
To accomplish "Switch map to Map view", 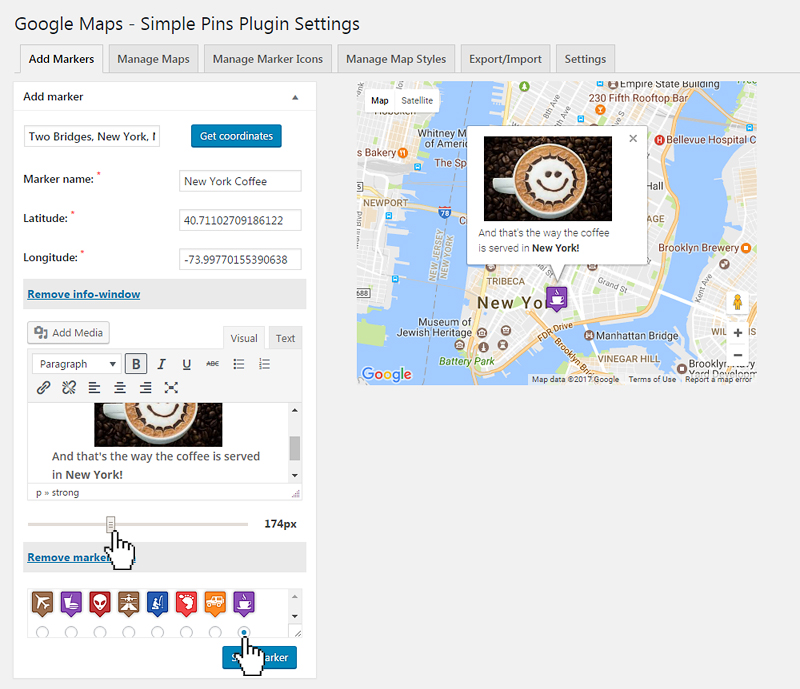I will pos(380,101).
